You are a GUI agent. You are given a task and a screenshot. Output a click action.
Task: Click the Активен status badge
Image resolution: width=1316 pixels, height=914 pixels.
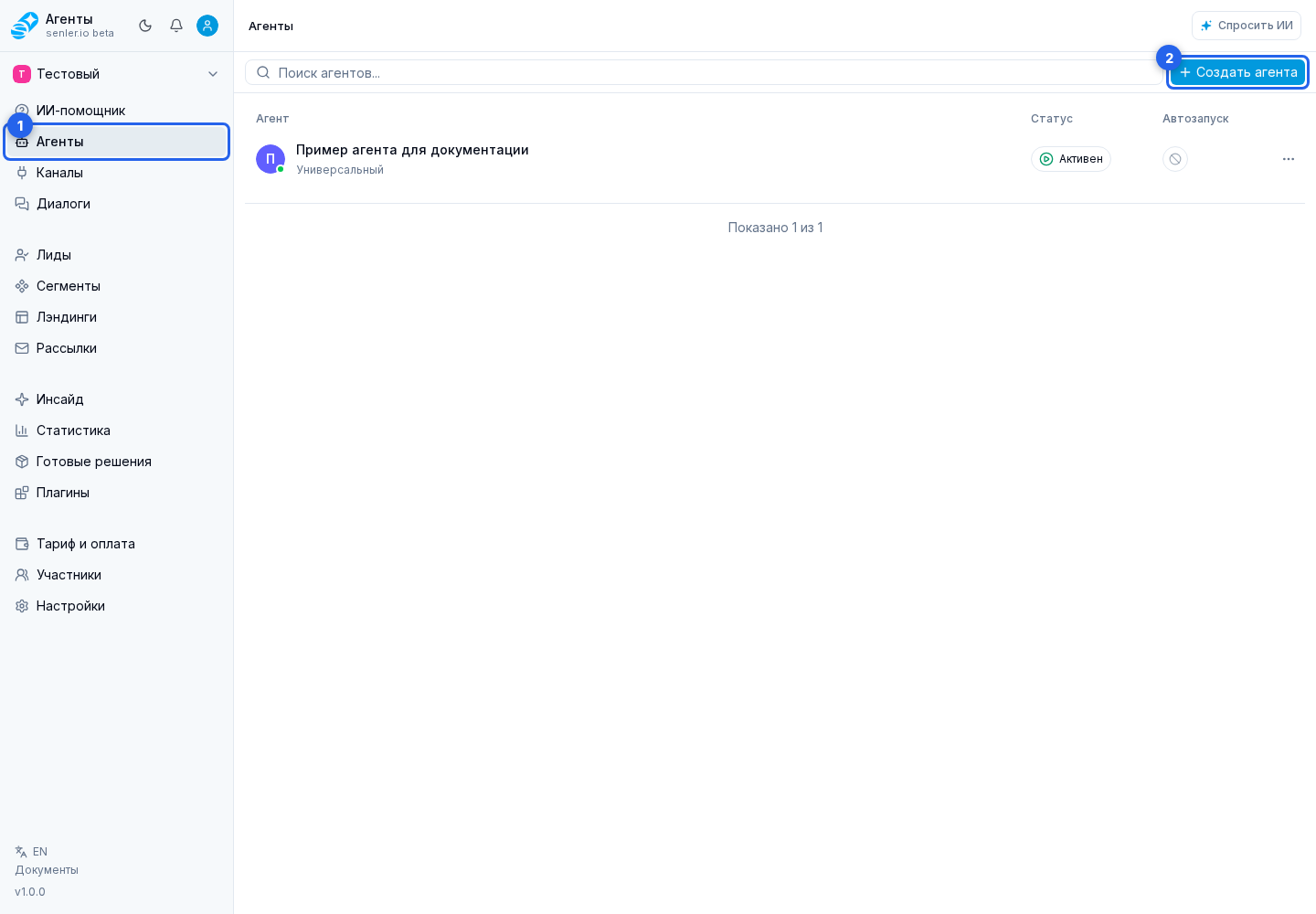pos(1071,159)
